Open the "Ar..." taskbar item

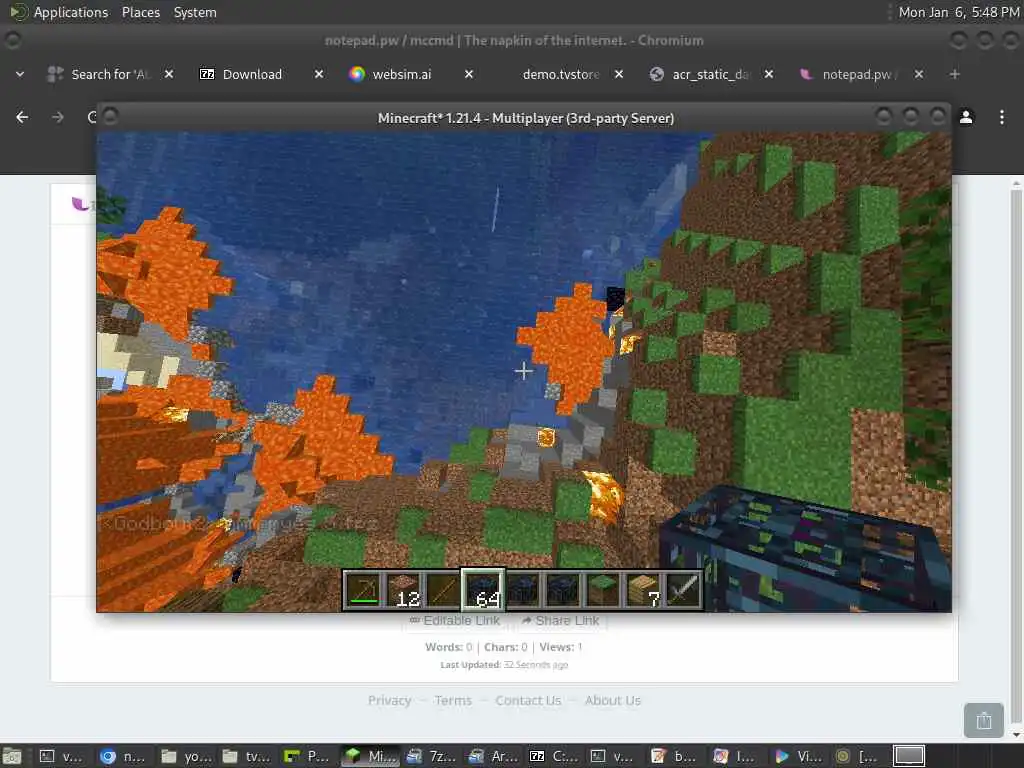tap(494, 756)
